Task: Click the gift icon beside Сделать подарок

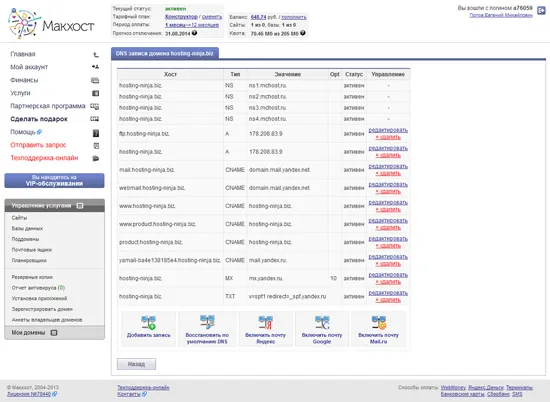Action: 95,119
